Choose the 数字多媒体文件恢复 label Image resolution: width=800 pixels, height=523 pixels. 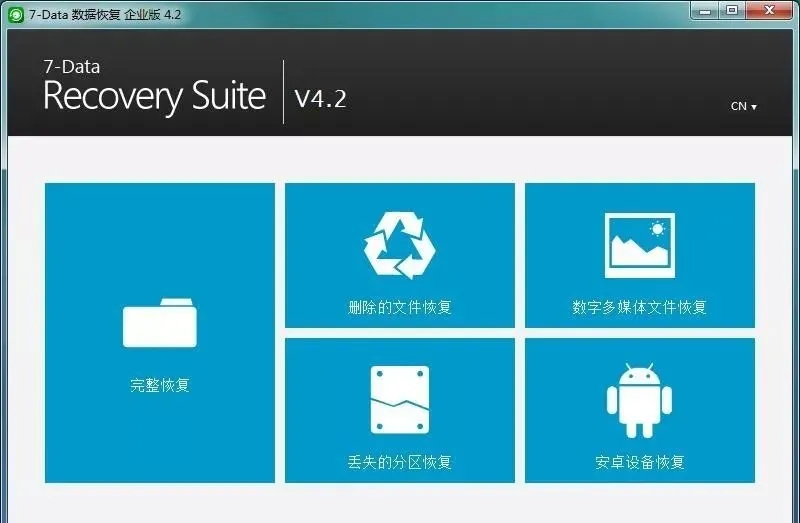[640, 307]
